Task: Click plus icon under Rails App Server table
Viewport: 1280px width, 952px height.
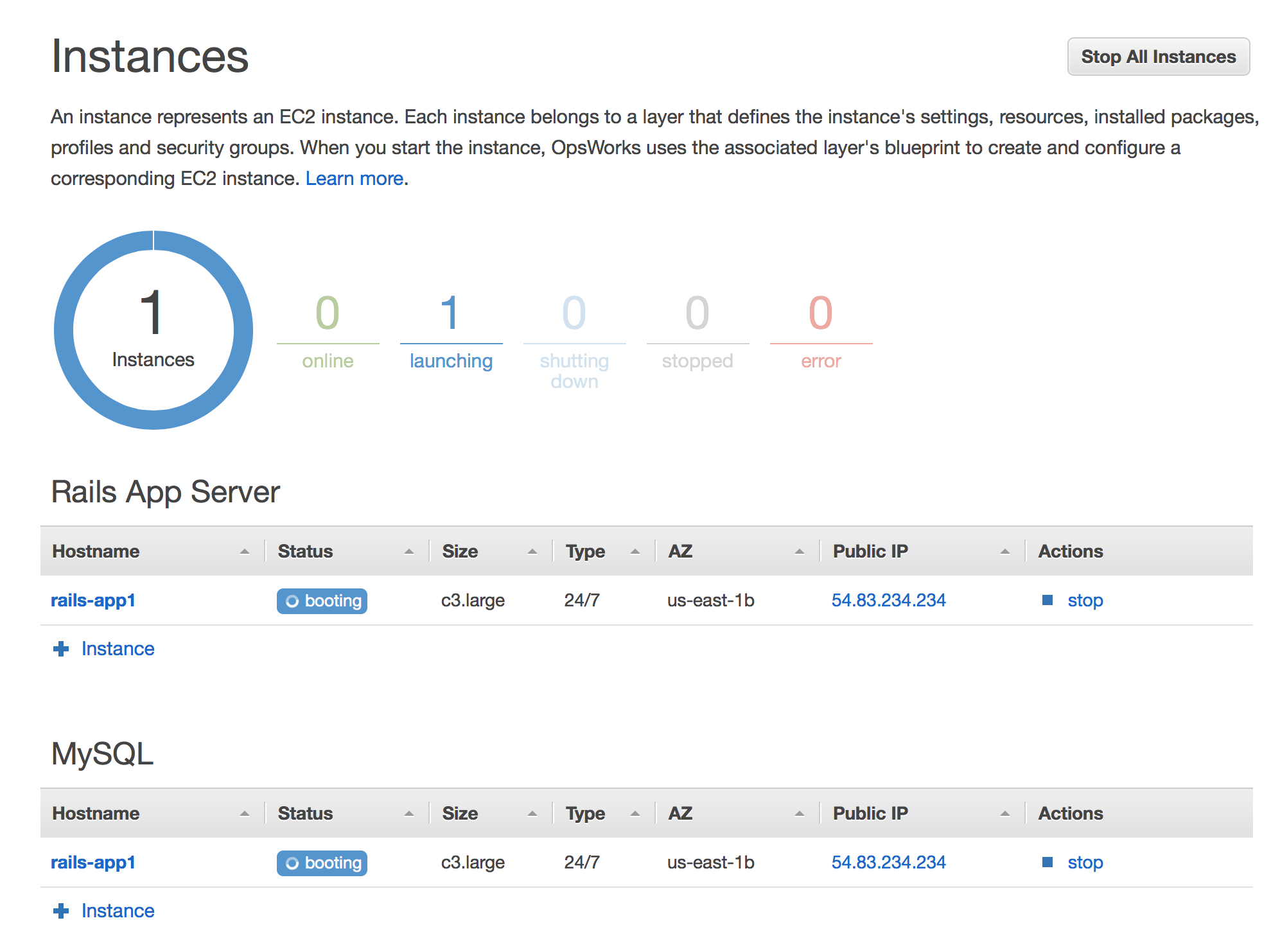Action: point(61,649)
